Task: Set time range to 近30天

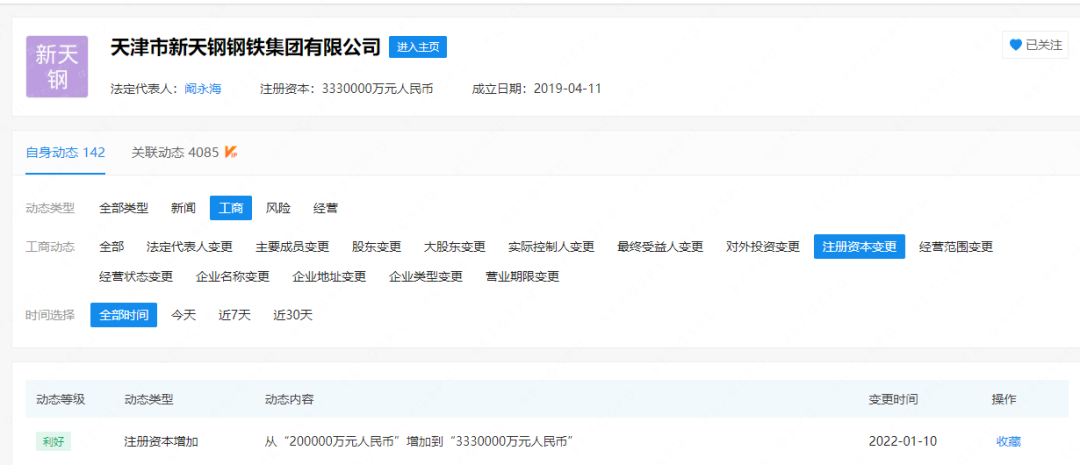Action: (293, 315)
